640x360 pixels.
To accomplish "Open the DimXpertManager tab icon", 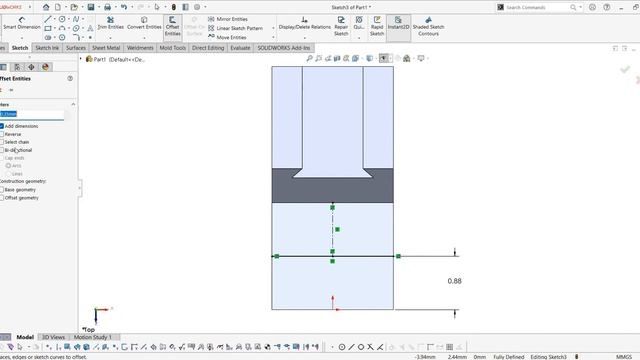I will (31, 67).
